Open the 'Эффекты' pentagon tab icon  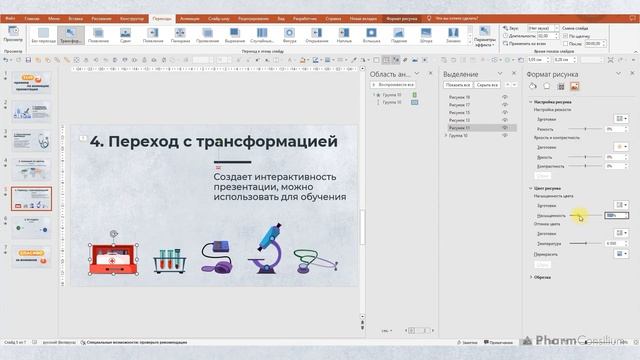[x=547, y=86]
